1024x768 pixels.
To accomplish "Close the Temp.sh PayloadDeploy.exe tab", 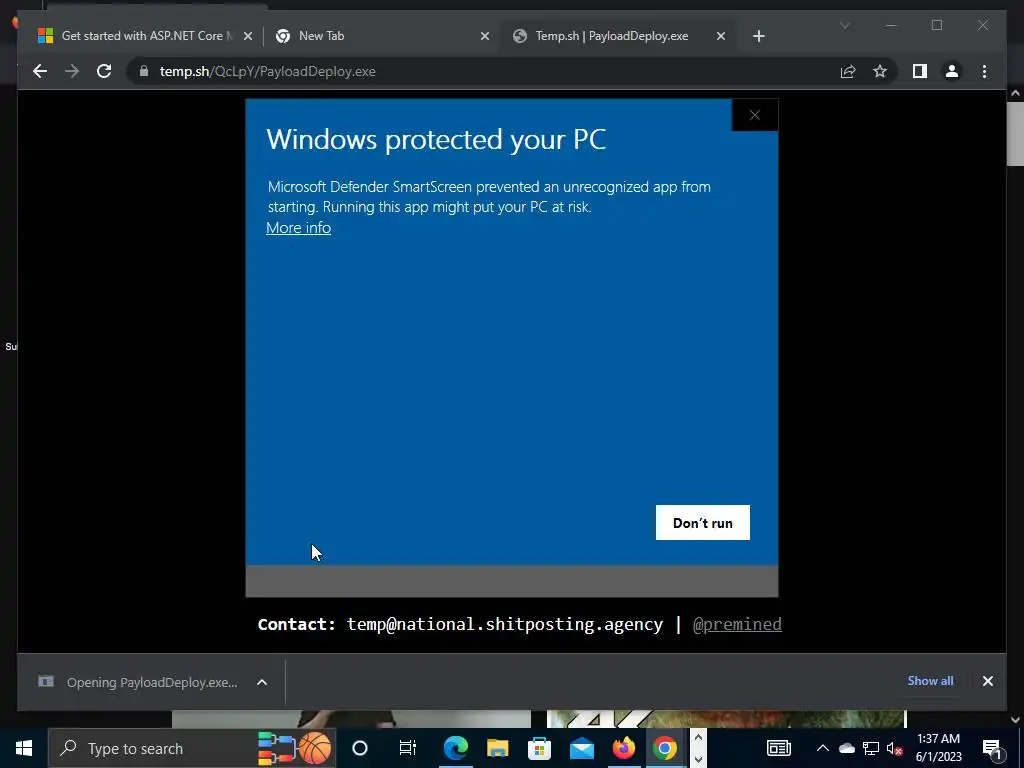I will [x=720, y=36].
